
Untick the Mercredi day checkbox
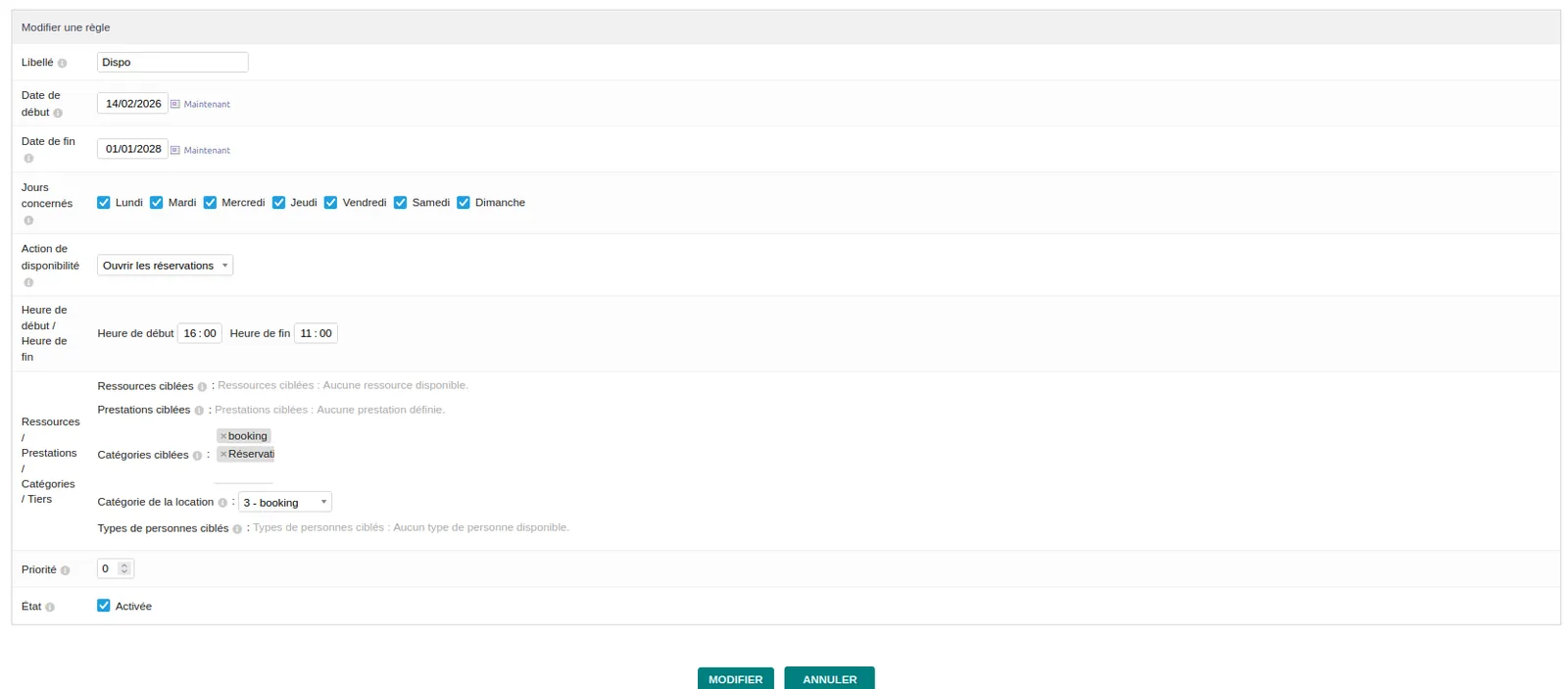click(x=210, y=203)
